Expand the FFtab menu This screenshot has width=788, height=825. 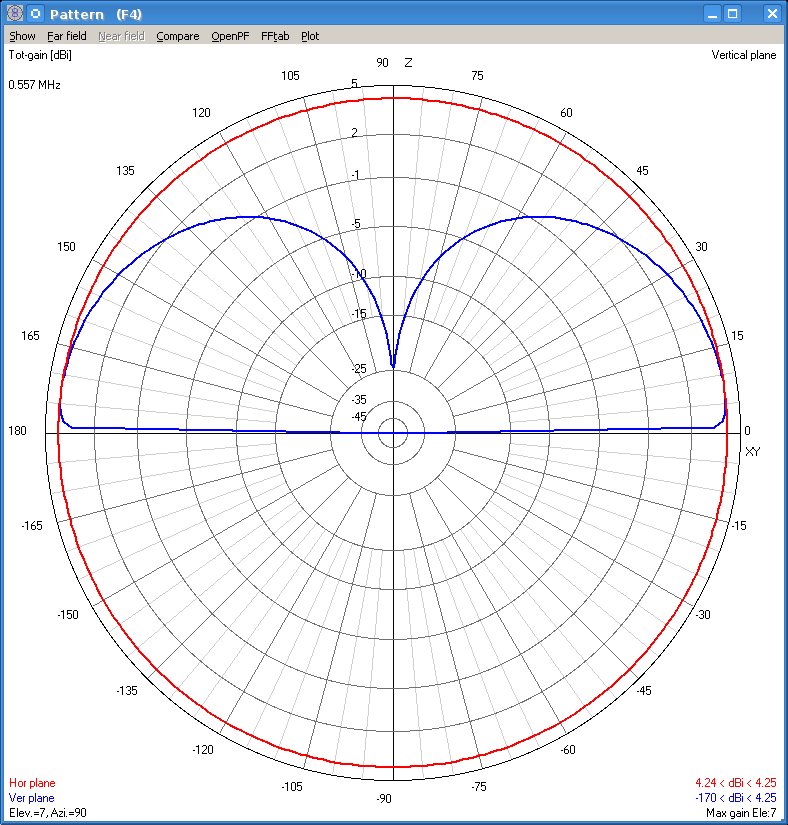coord(275,36)
